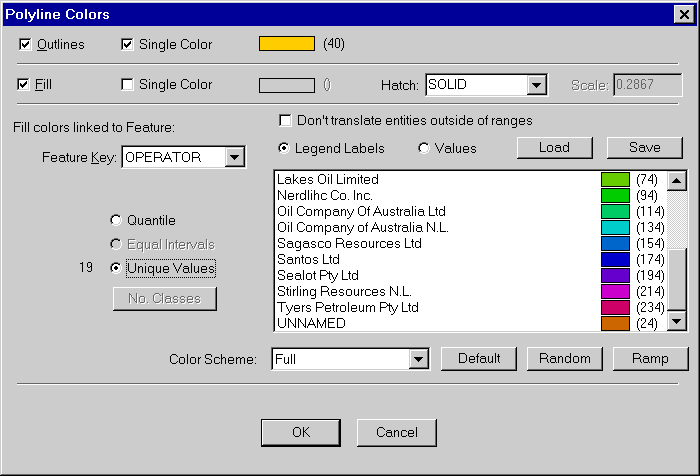Click the Ramp button
The width and height of the screenshot is (700, 476).
click(650, 359)
